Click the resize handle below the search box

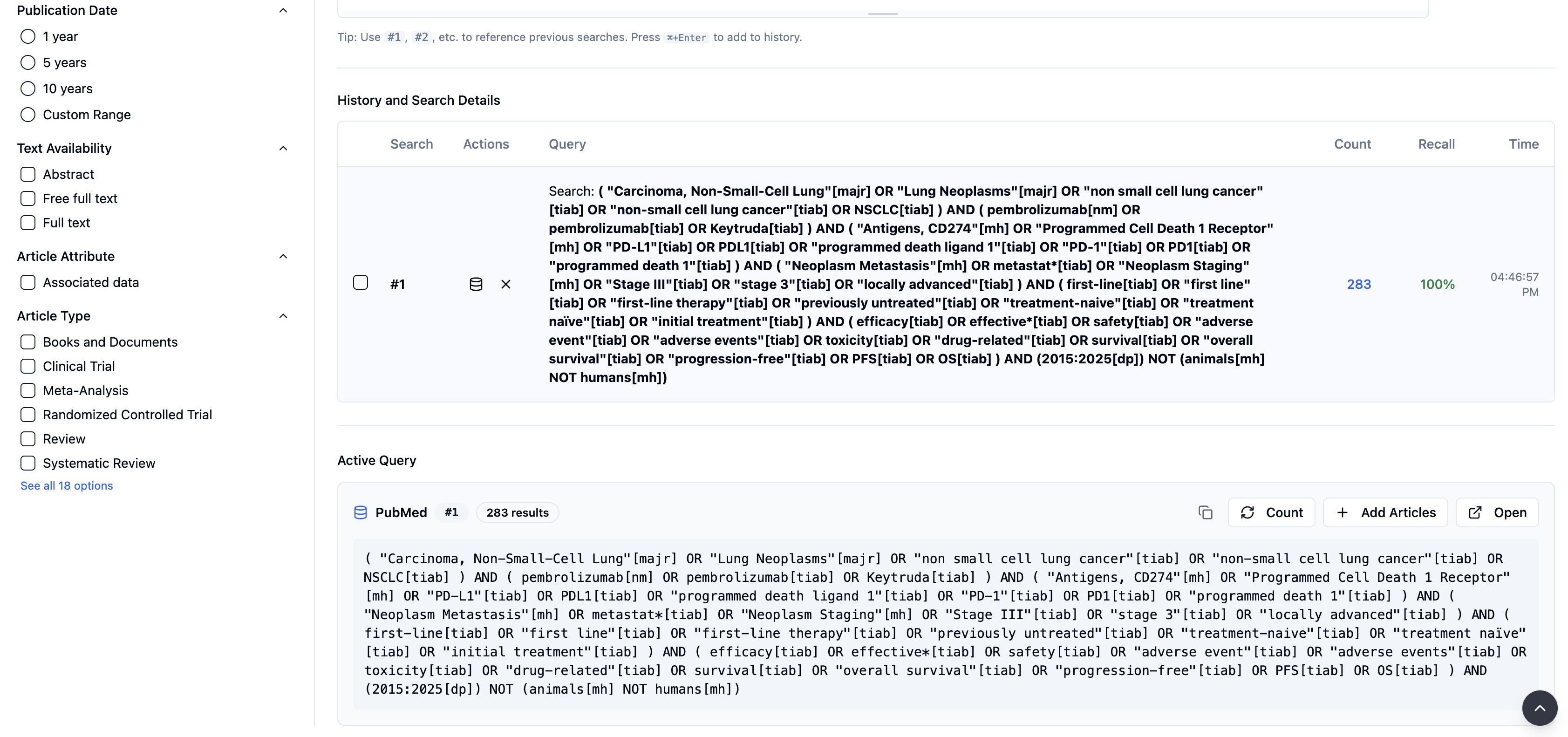883,14
